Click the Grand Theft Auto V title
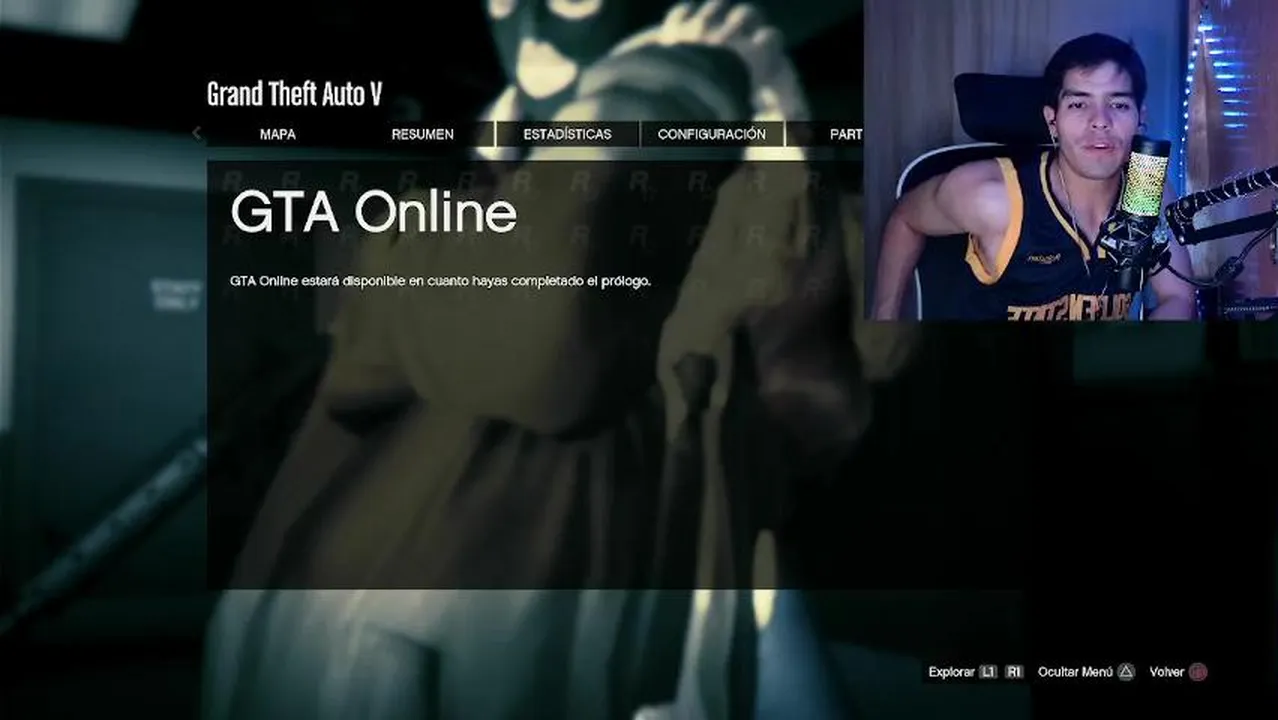Screen dimensions: 1278x720 tap(294, 95)
